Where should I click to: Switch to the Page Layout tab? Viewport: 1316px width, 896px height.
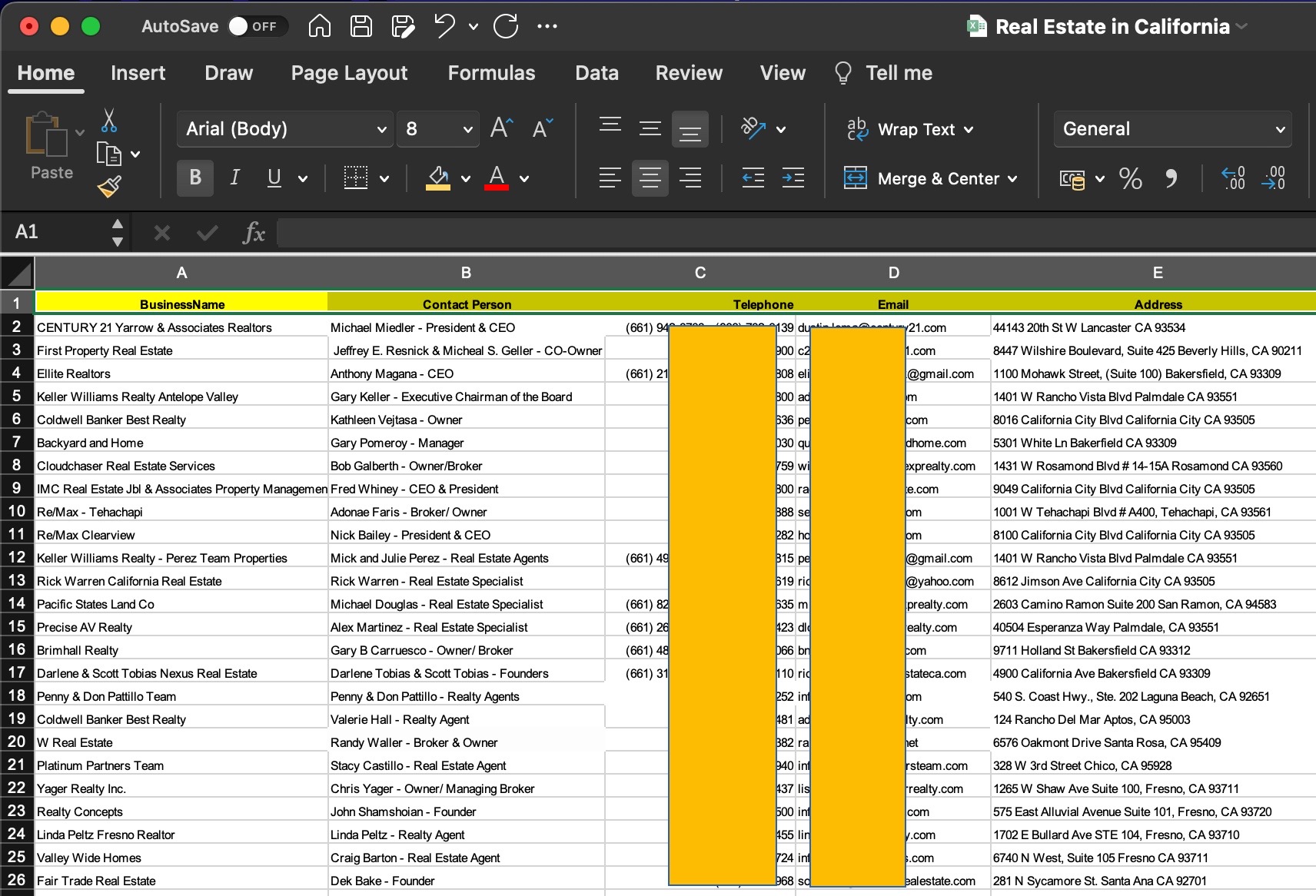tap(349, 73)
